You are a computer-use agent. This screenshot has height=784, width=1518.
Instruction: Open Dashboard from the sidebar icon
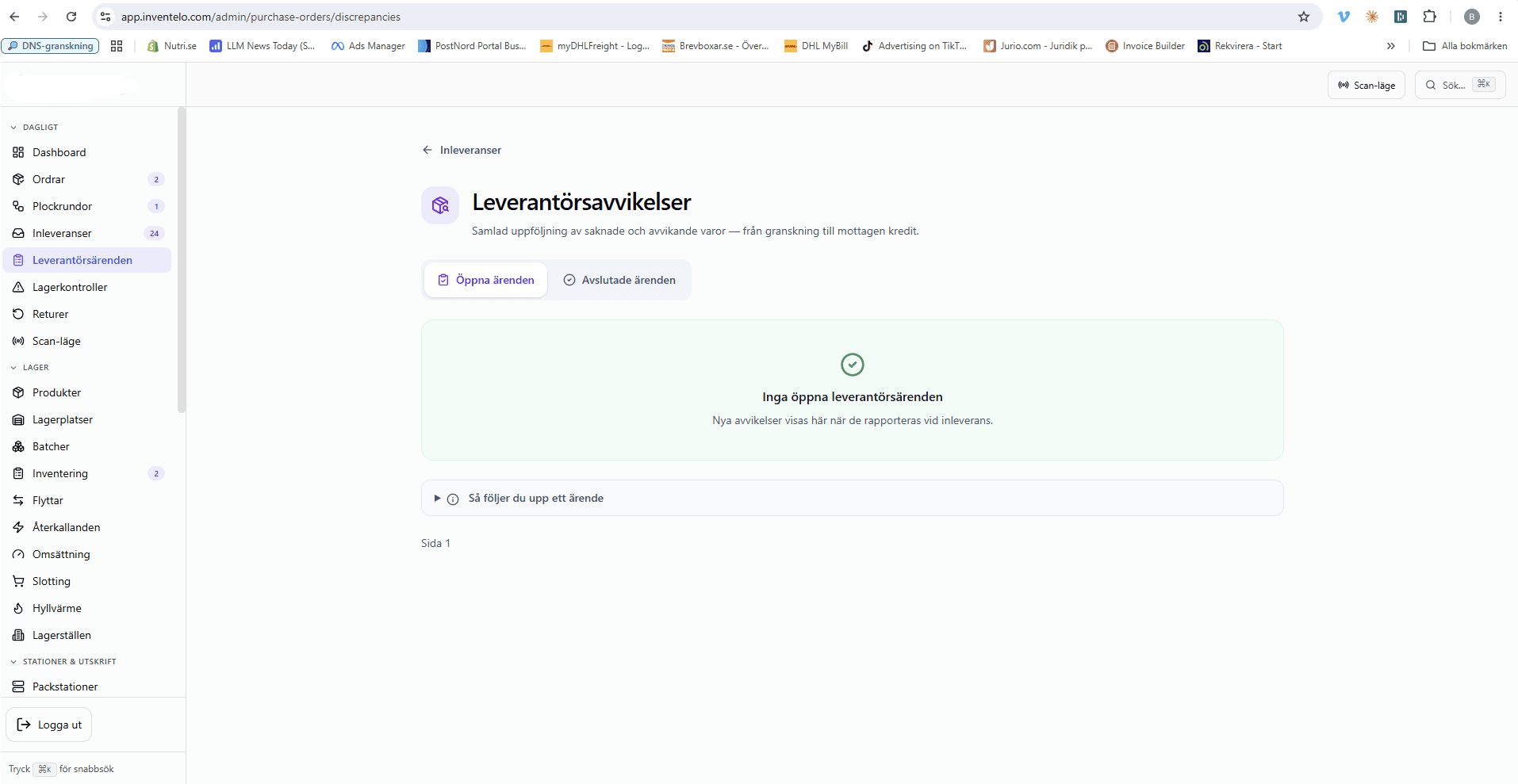point(18,152)
